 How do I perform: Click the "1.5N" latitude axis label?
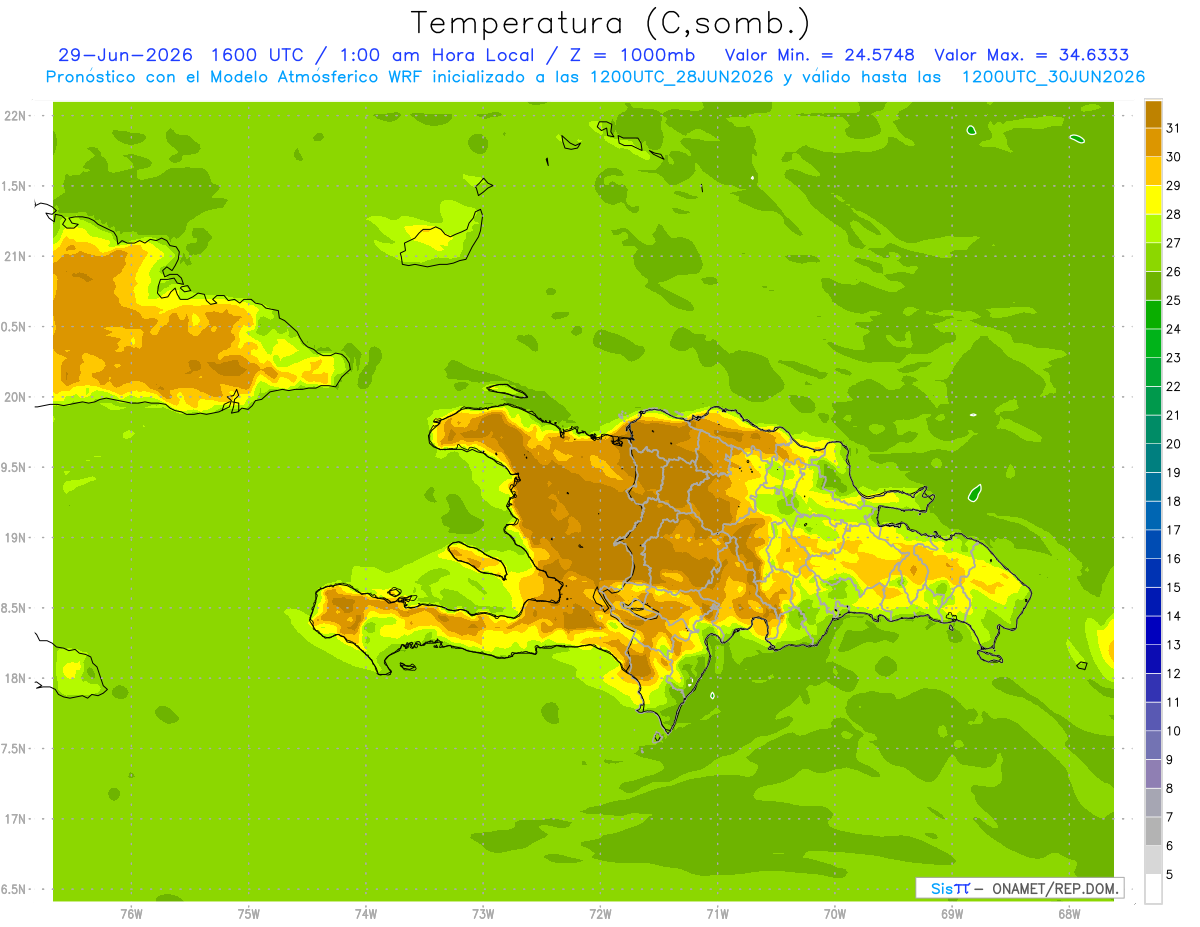point(15,186)
